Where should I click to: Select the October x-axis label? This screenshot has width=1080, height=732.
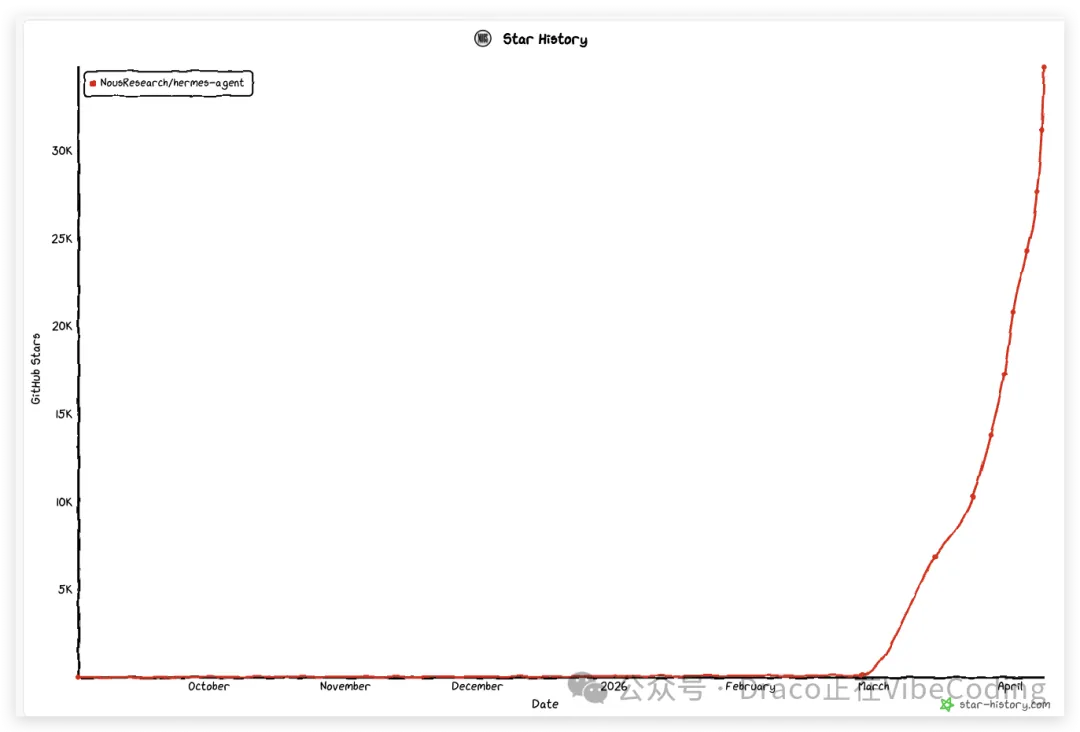[208, 687]
